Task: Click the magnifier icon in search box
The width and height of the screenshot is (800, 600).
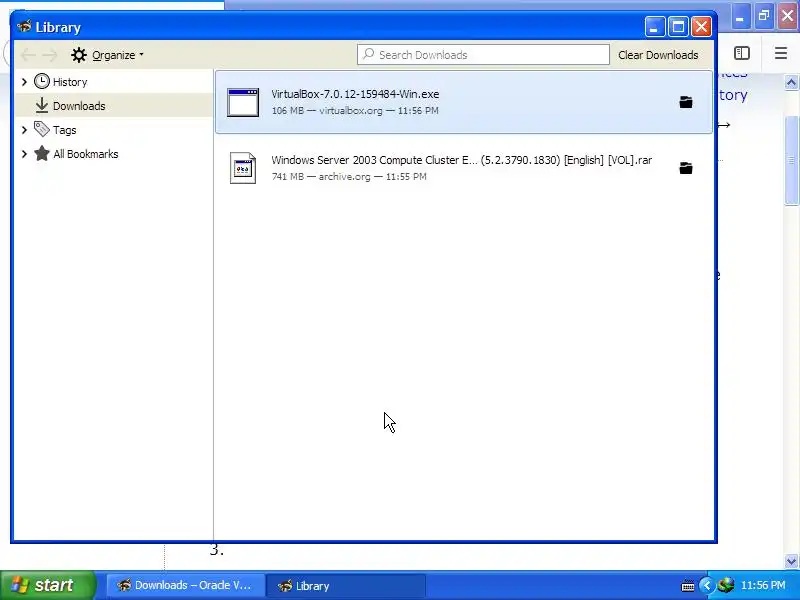Action: [x=368, y=54]
